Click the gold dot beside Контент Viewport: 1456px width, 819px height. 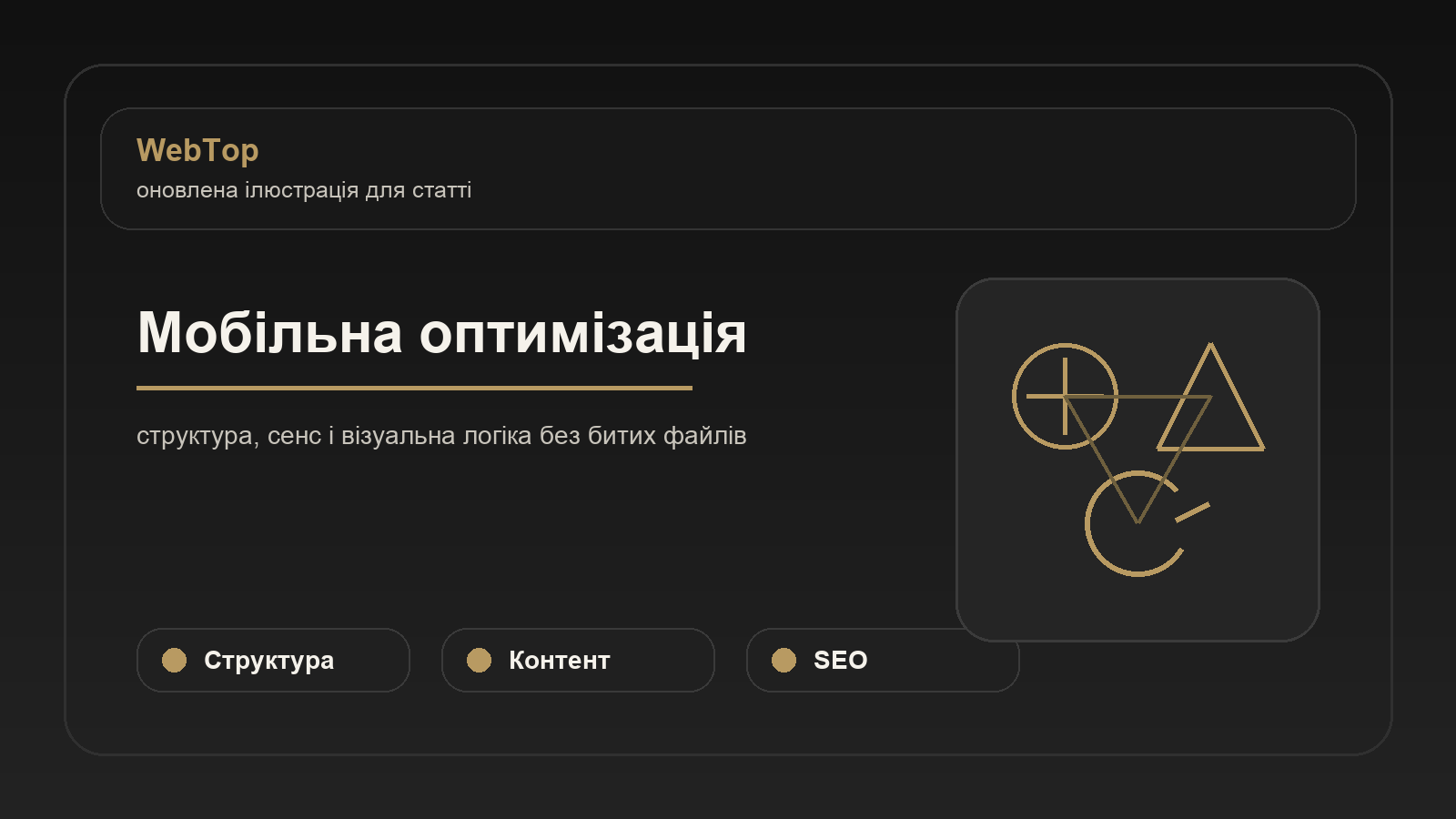point(479,660)
